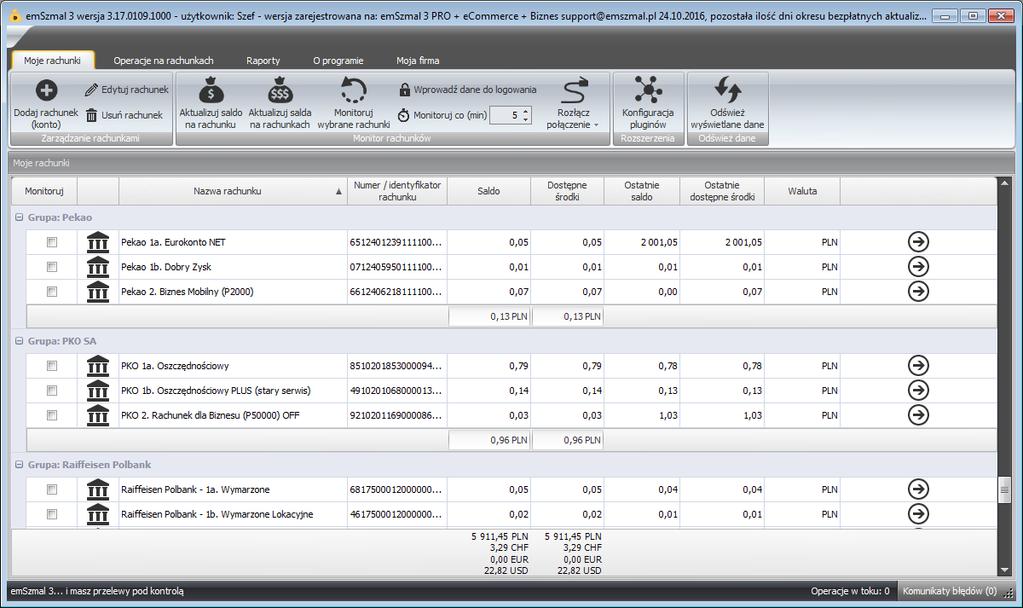Click the arrow icon for Pekao 2. Biznes Mobilny

pos(919,292)
